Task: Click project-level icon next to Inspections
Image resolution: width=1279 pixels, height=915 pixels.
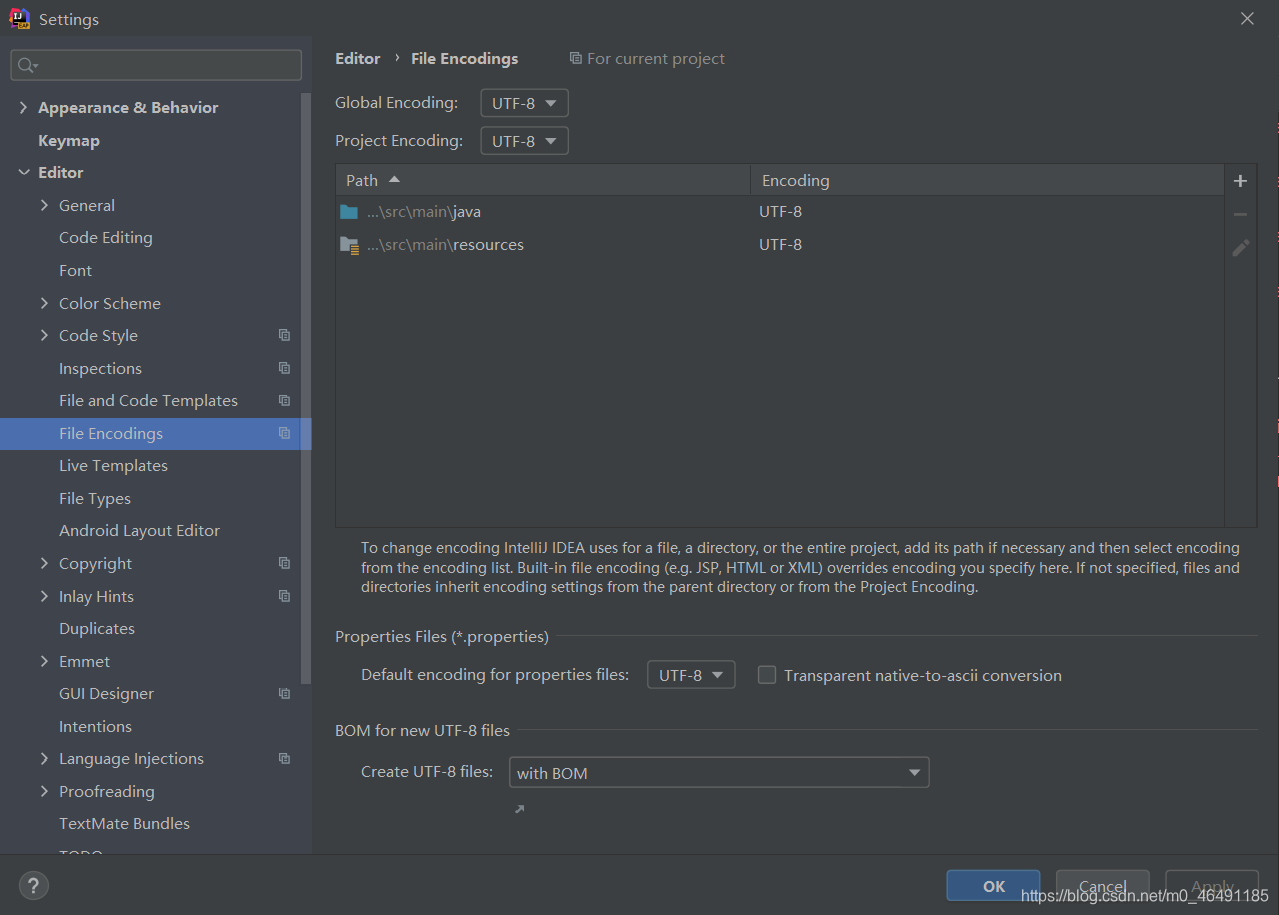Action: (284, 368)
